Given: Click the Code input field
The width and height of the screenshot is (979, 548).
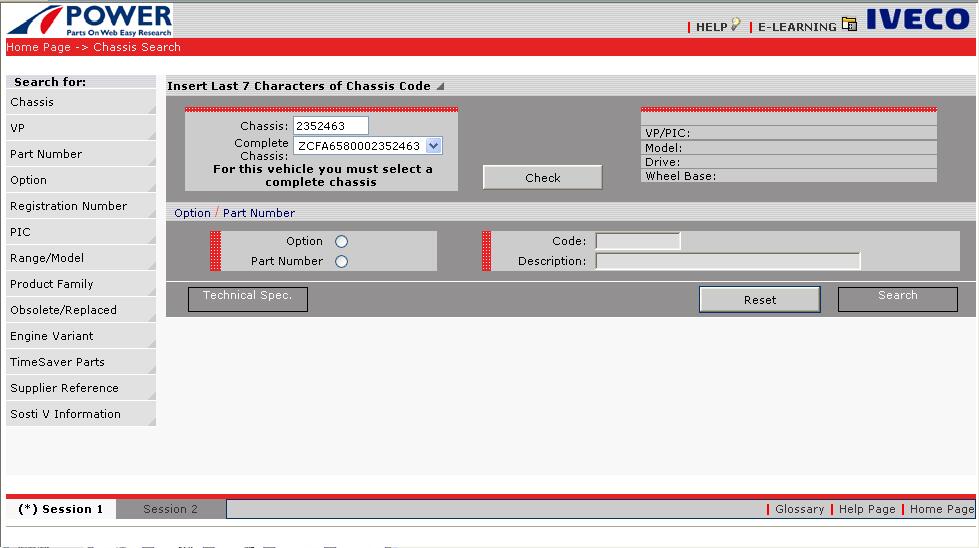Looking at the screenshot, I should tap(637, 241).
